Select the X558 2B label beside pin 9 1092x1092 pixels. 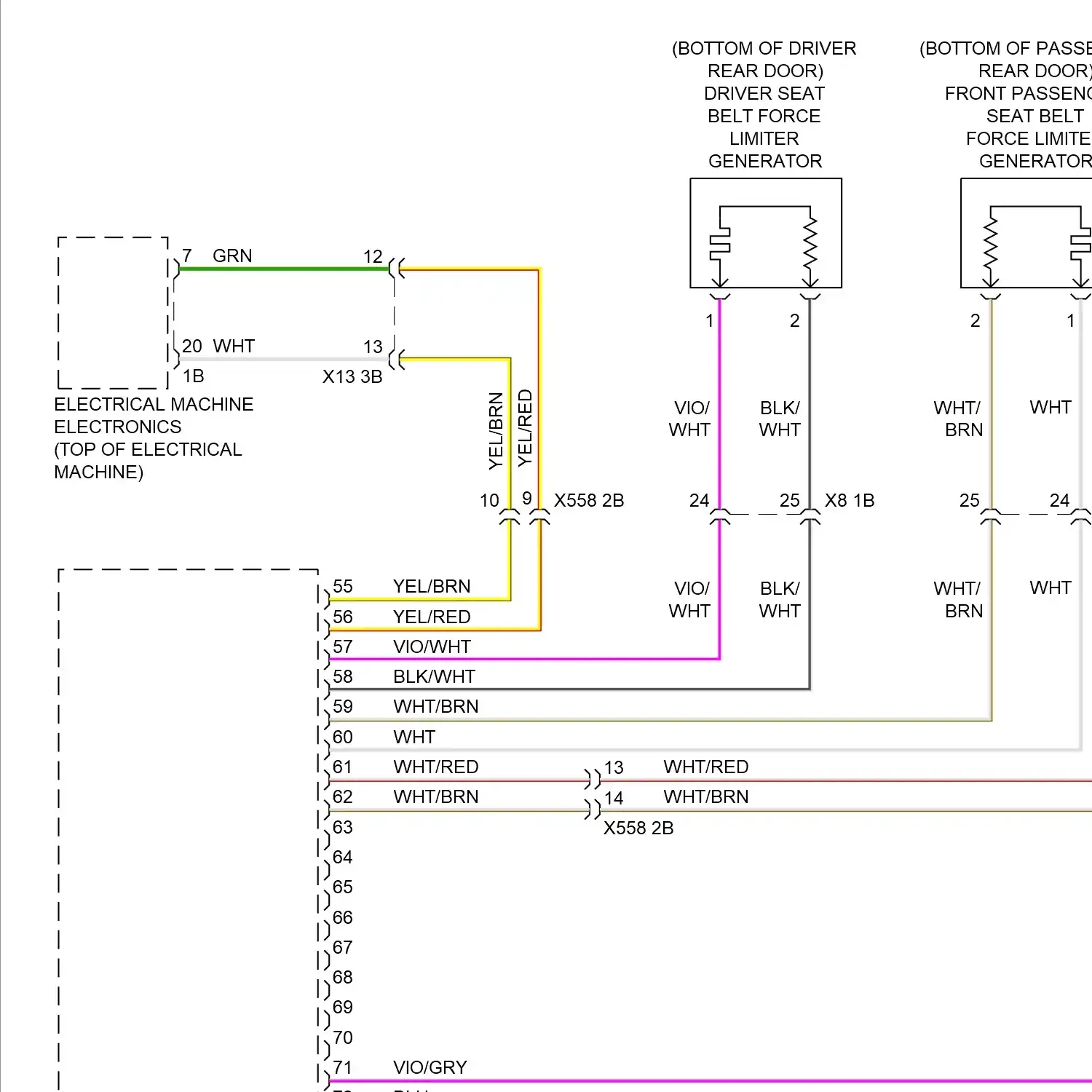pyautogui.click(x=589, y=501)
